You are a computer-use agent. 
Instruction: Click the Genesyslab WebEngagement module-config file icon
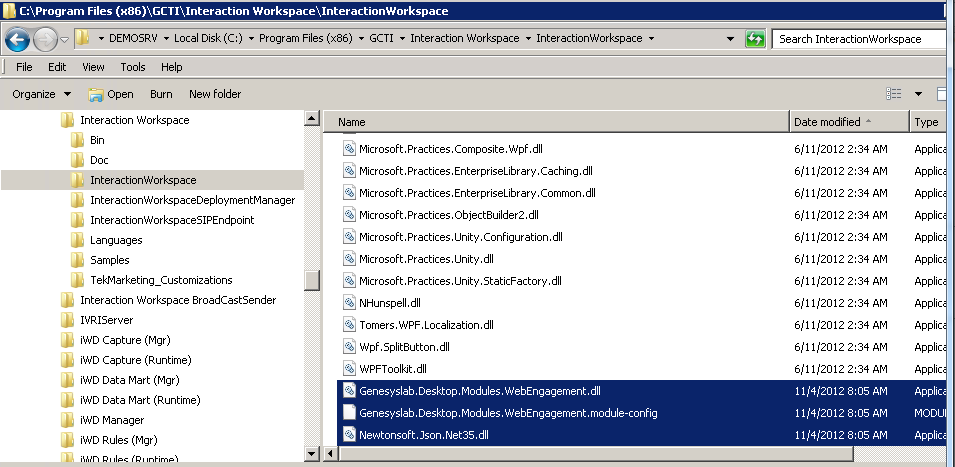point(350,412)
